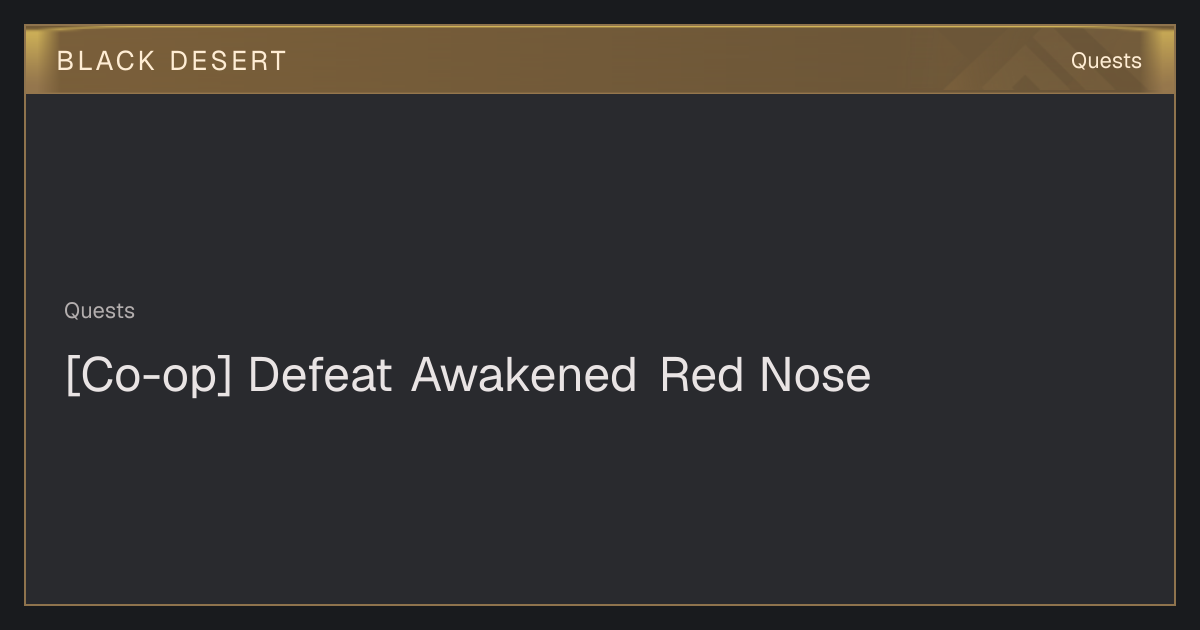Click the BLACK DESERT logo text
This screenshot has width=1200, height=630.
point(171,61)
